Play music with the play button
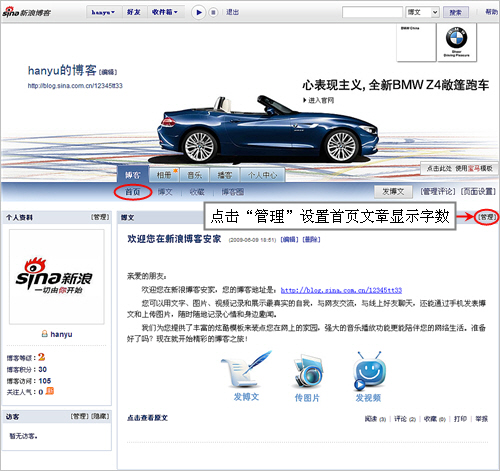The height and width of the screenshot is (471, 500). click(199, 12)
